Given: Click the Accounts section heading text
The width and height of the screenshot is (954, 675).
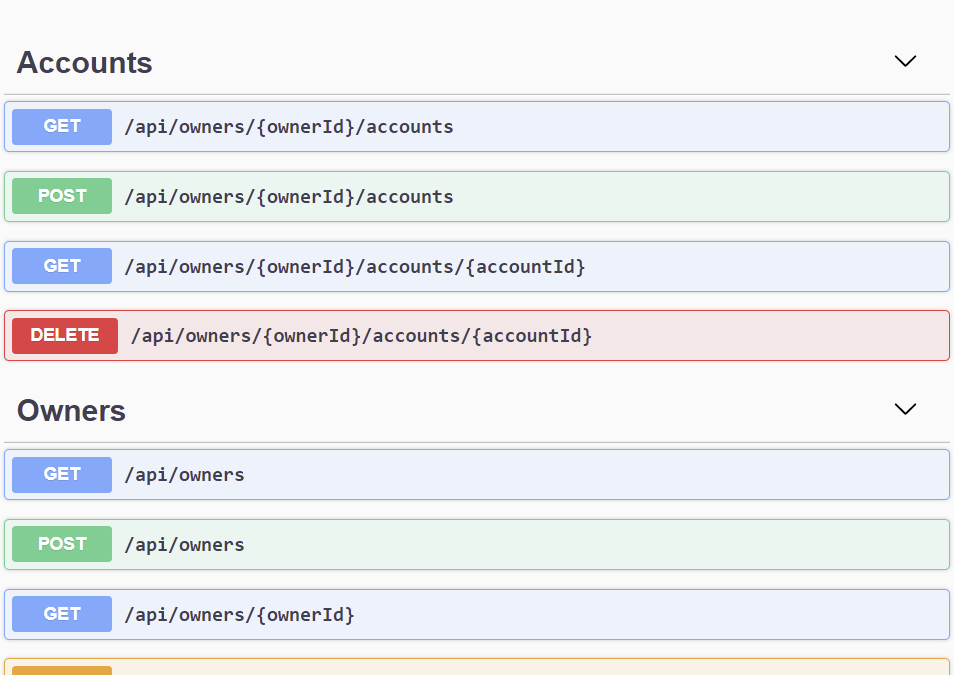Looking at the screenshot, I should tap(85, 63).
